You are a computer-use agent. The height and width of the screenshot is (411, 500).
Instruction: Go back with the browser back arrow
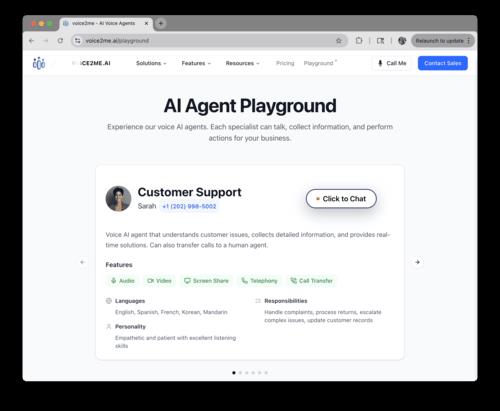[x=32, y=41]
